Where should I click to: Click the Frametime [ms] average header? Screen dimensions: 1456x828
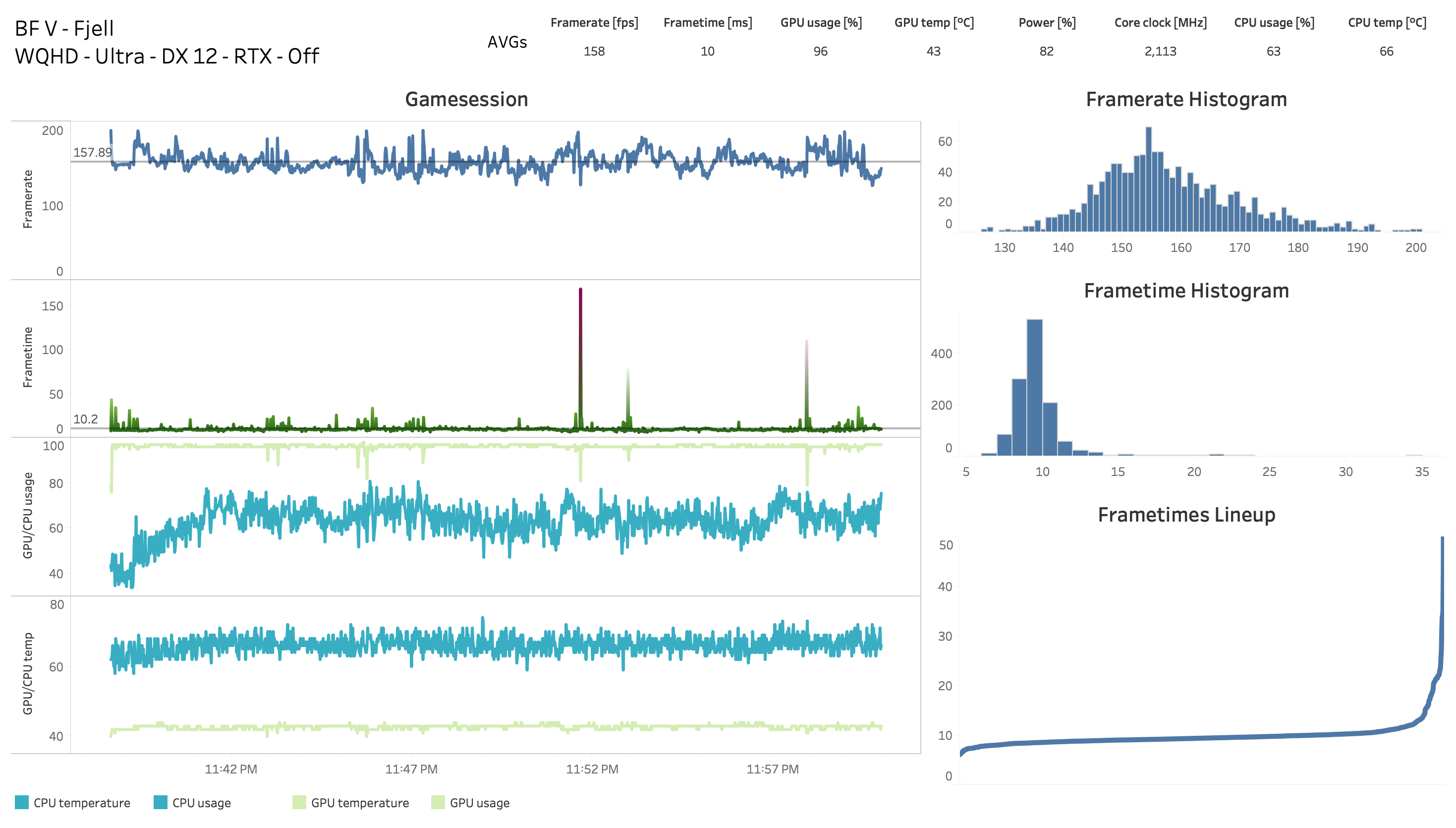pyautogui.click(x=707, y=23)
